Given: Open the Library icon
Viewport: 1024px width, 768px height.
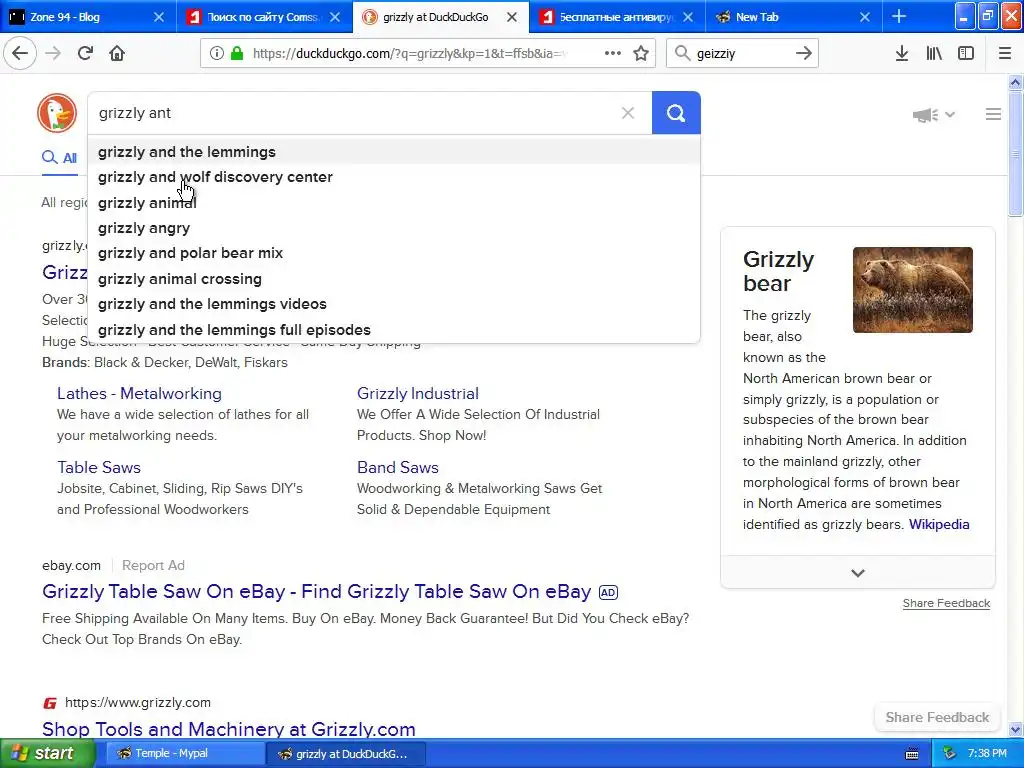Looking at the screenshot, I should 934,53.
